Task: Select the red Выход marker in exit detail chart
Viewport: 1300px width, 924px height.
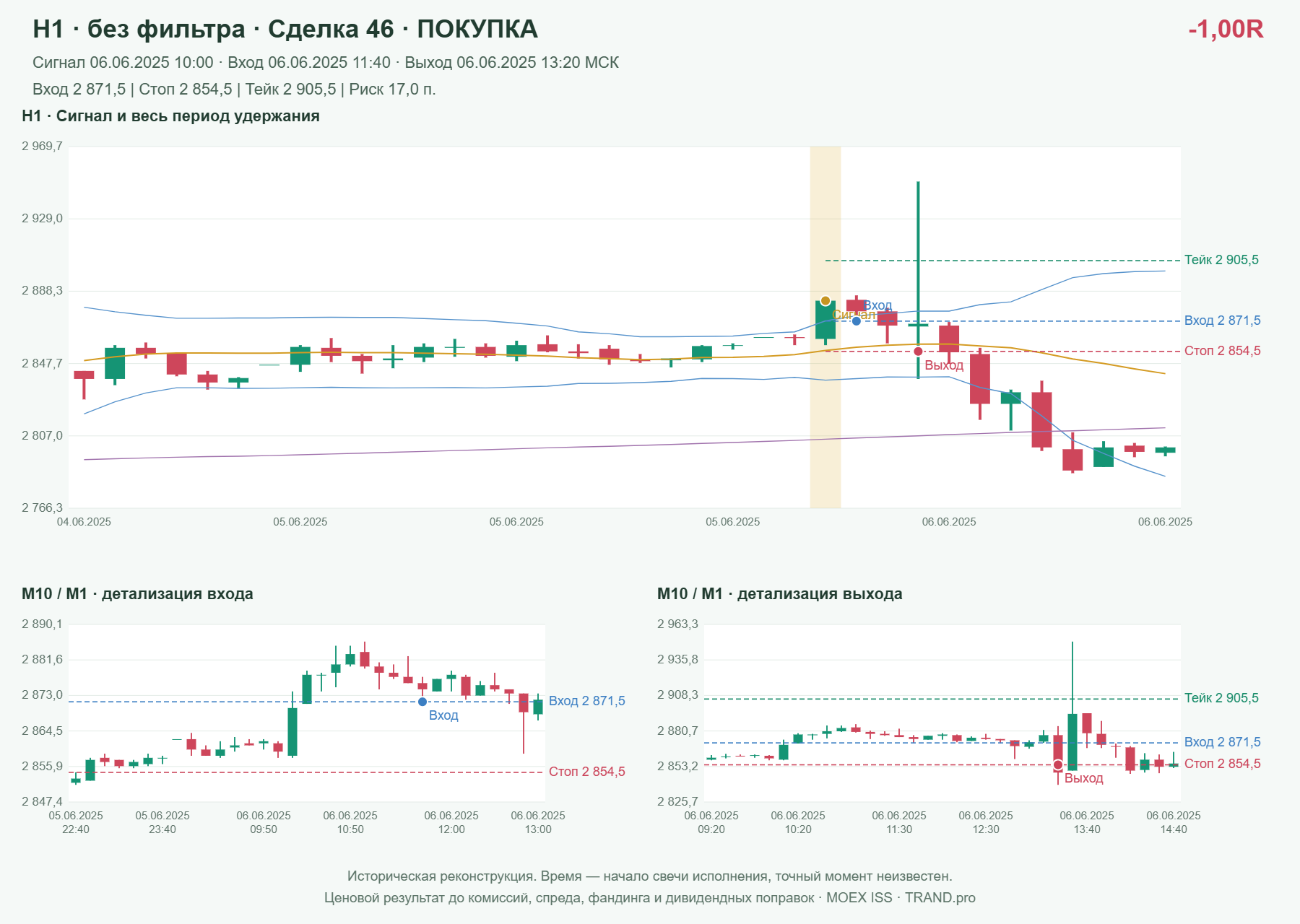Action: (1058, 765)
